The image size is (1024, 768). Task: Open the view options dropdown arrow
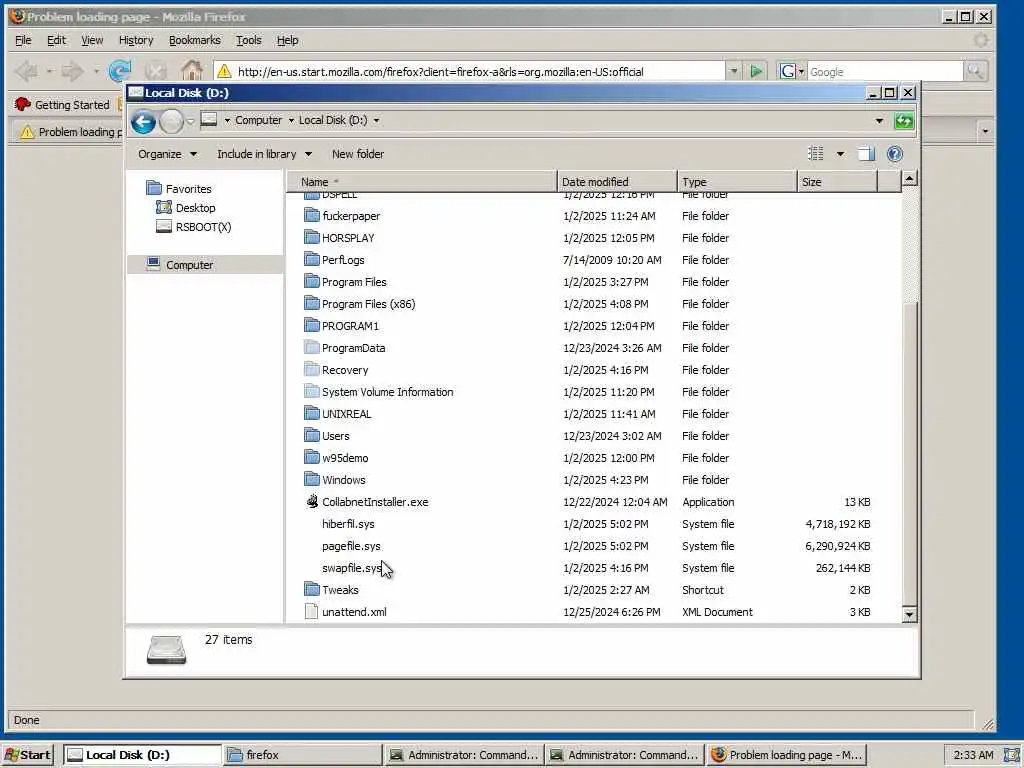(x=840, y=154)
